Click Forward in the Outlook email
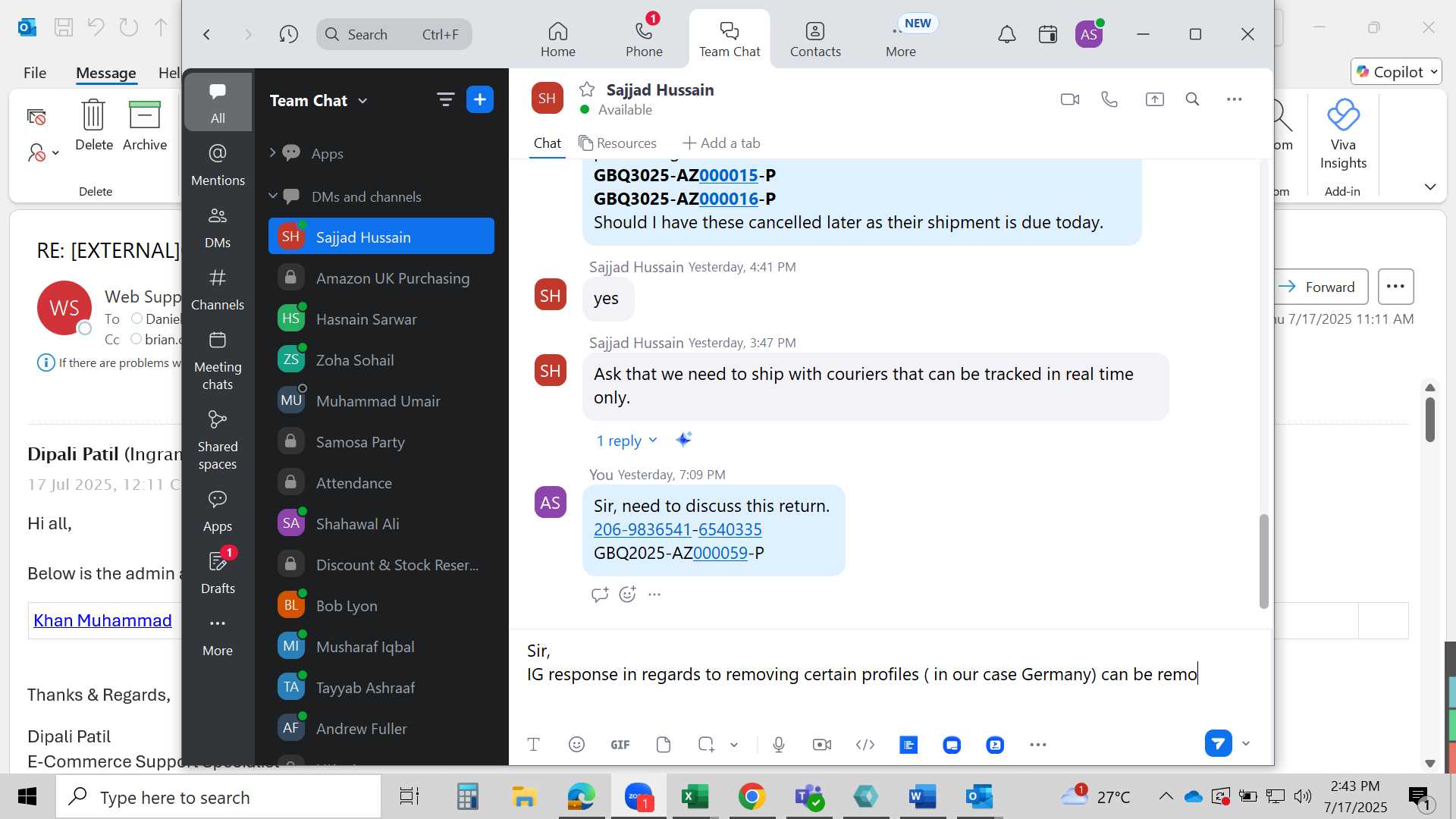 tap(1319, 287)
